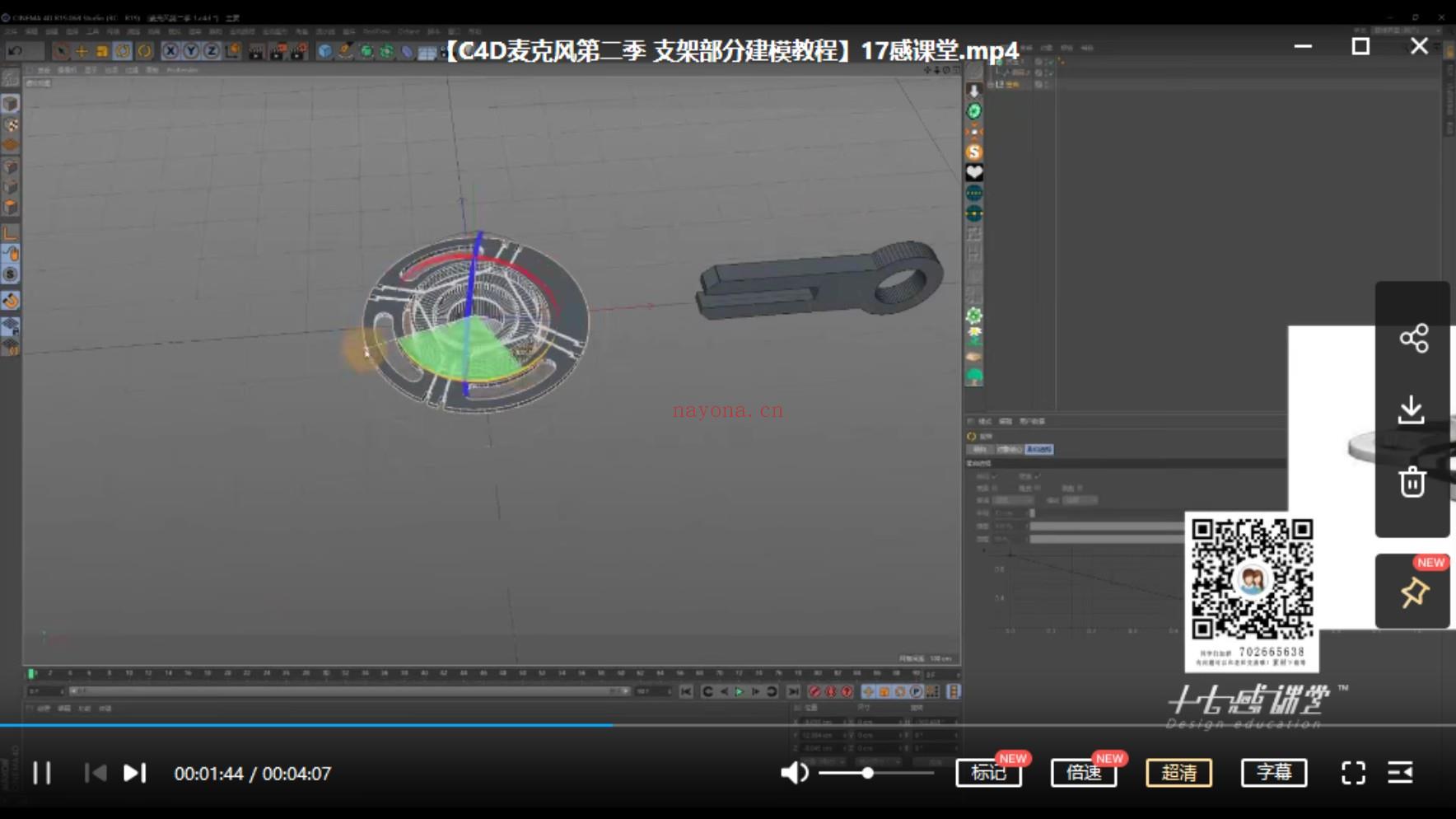Toggle the red Autokeying button
Image resolution: width=1456 pixels, height=819 pixels.
tap(831, 691)
